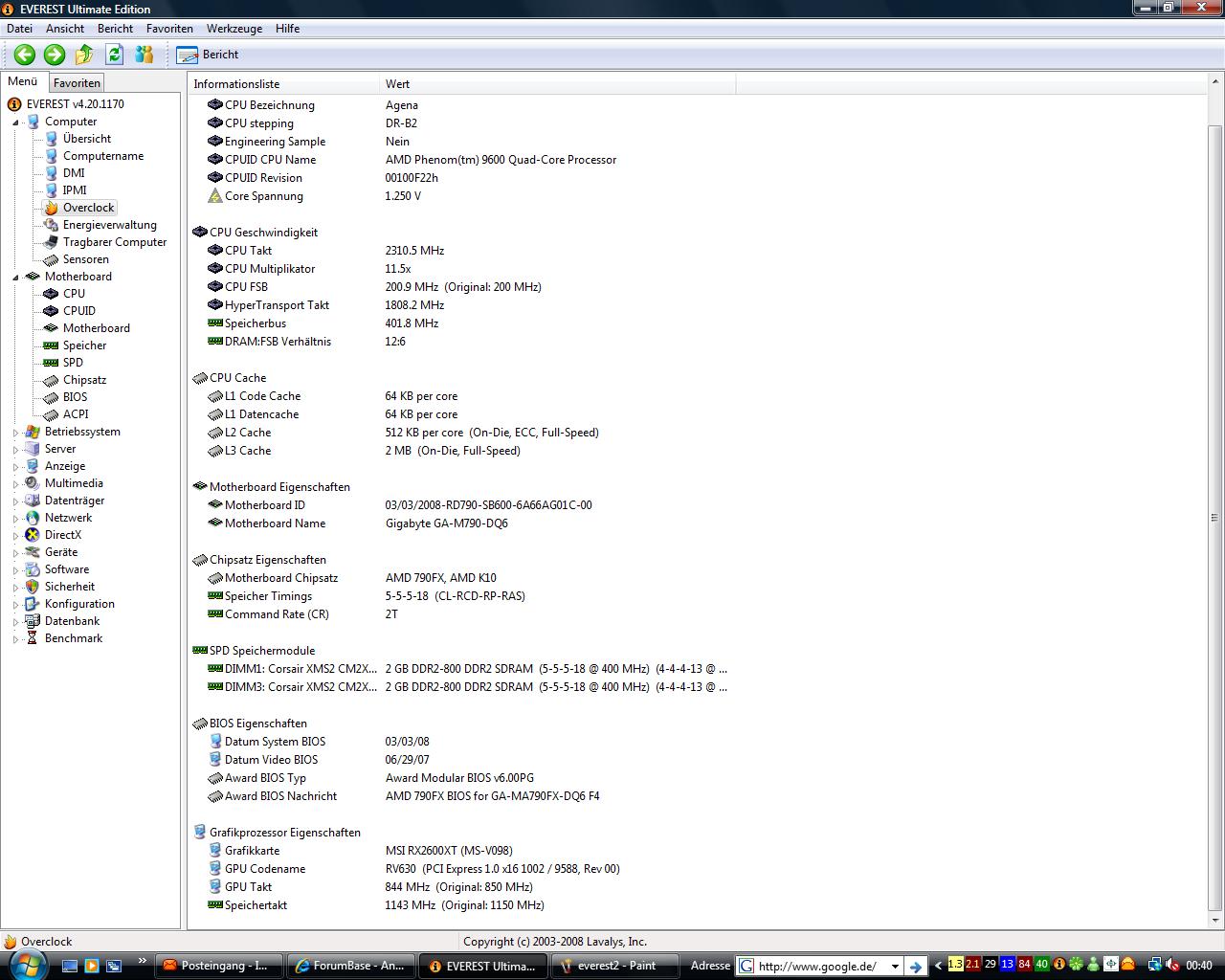The width and height of the screenshot is (1225, 980).
Task: Select the Datenbank tree item
Action: (72, 621)
